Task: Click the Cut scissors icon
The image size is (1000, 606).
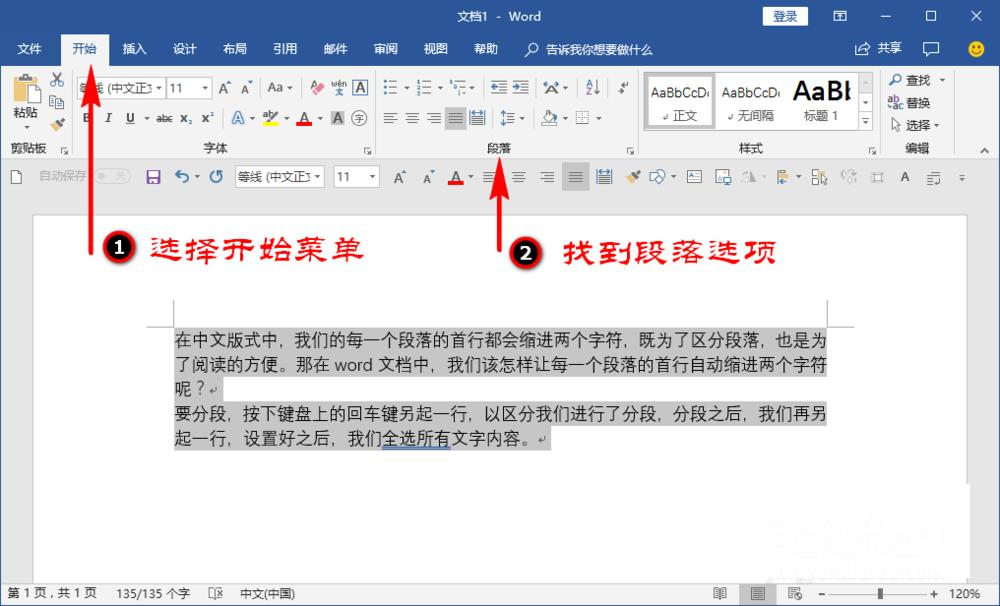Action: [57, 80]
